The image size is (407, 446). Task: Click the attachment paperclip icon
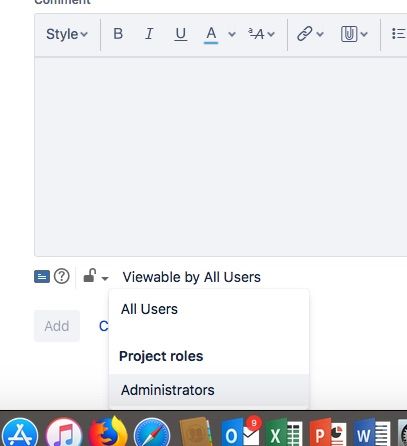click(349, 34)
